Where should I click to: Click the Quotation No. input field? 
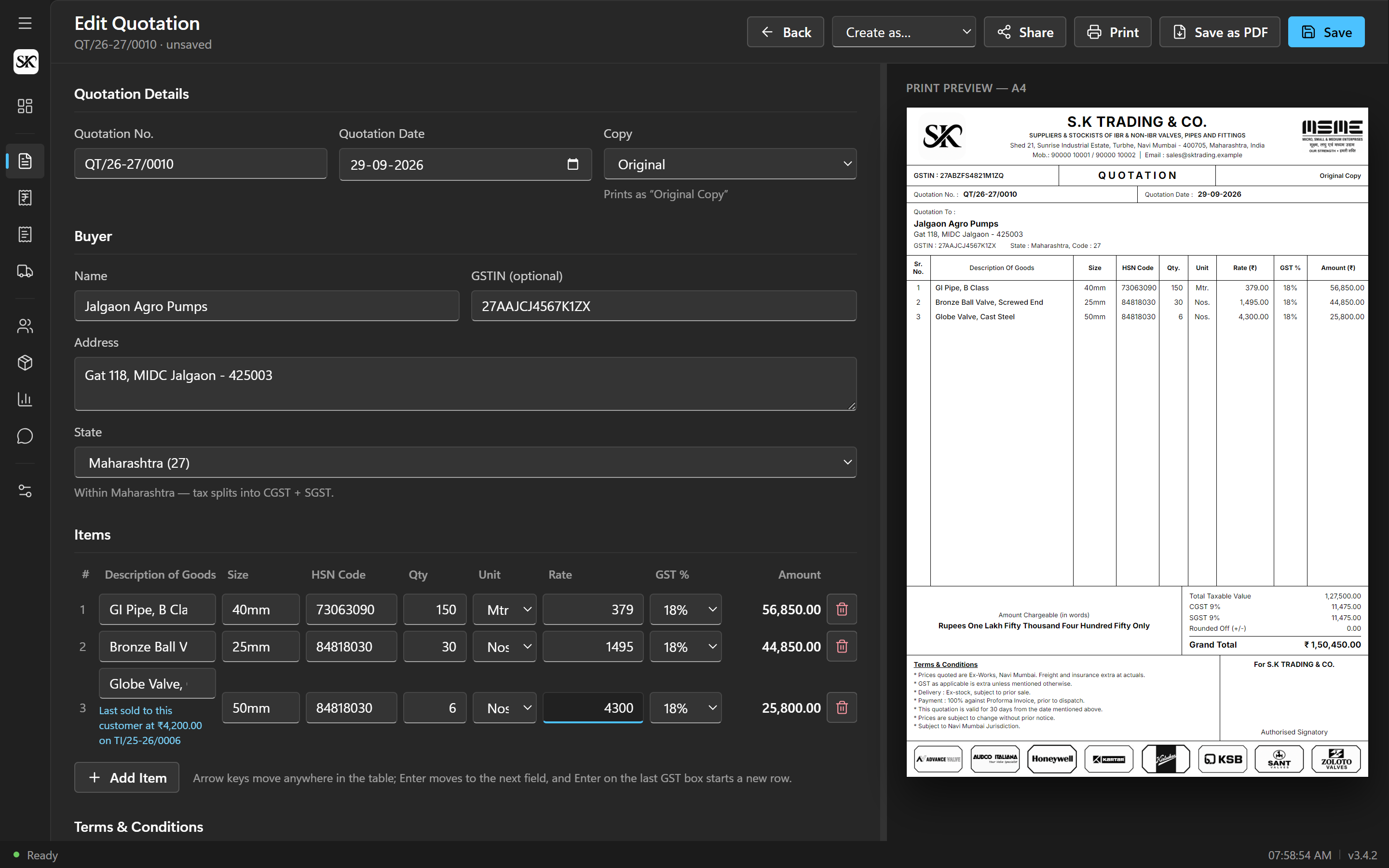click(x=200, y=163)
